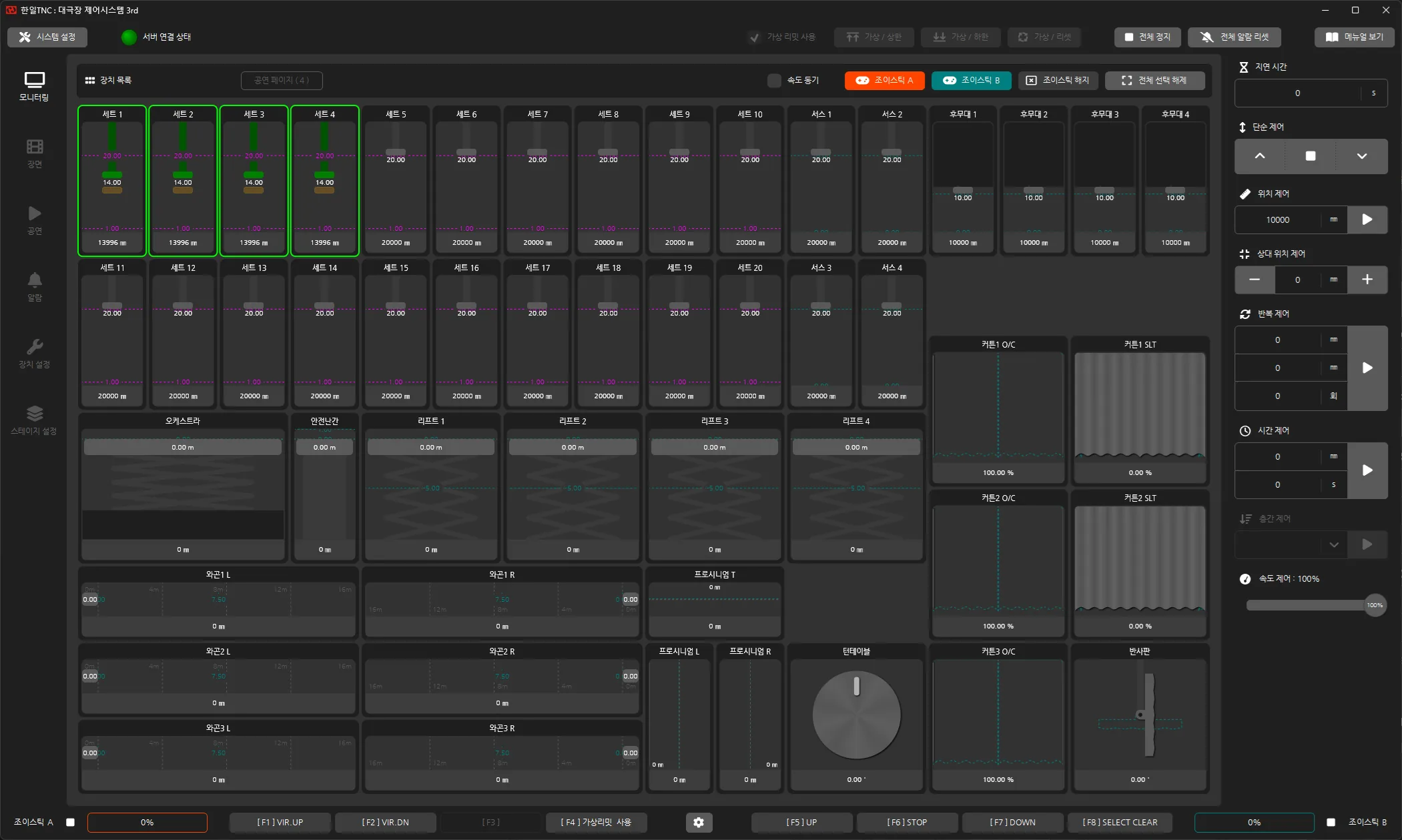The image size is (1402, 840).
Task: Select the 세트 14 device card
Action: 324,334
